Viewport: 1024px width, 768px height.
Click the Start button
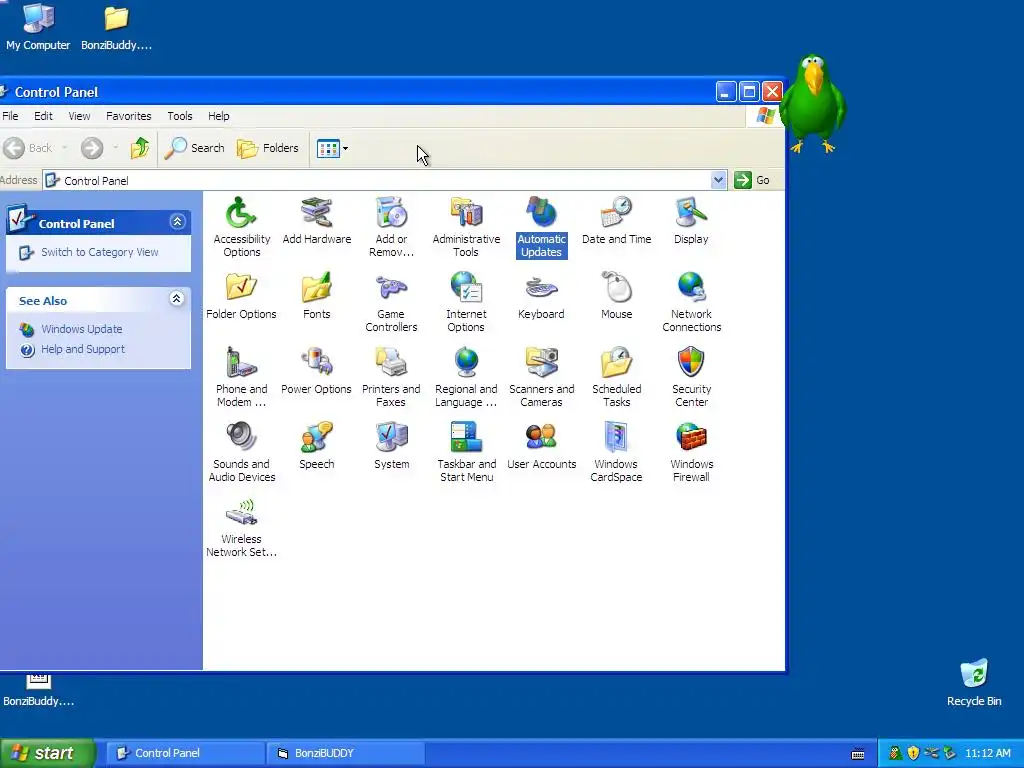tap(47, 753)
